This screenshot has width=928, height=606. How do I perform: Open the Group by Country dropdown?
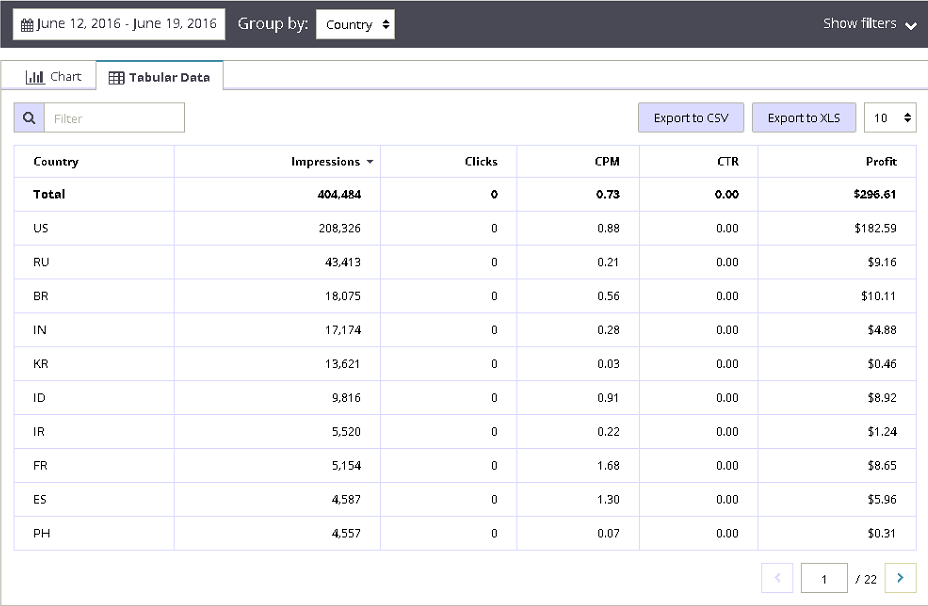(x=355, y=25)
